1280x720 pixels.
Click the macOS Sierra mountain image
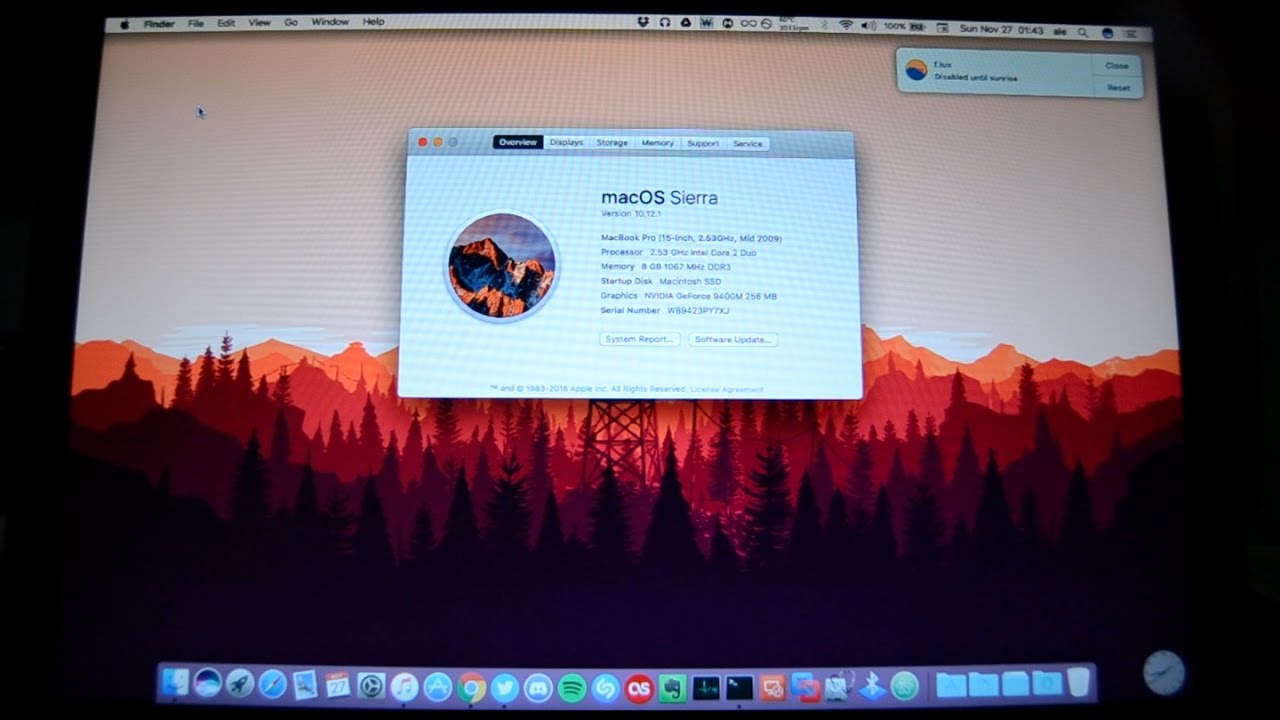tap(501, 265)
